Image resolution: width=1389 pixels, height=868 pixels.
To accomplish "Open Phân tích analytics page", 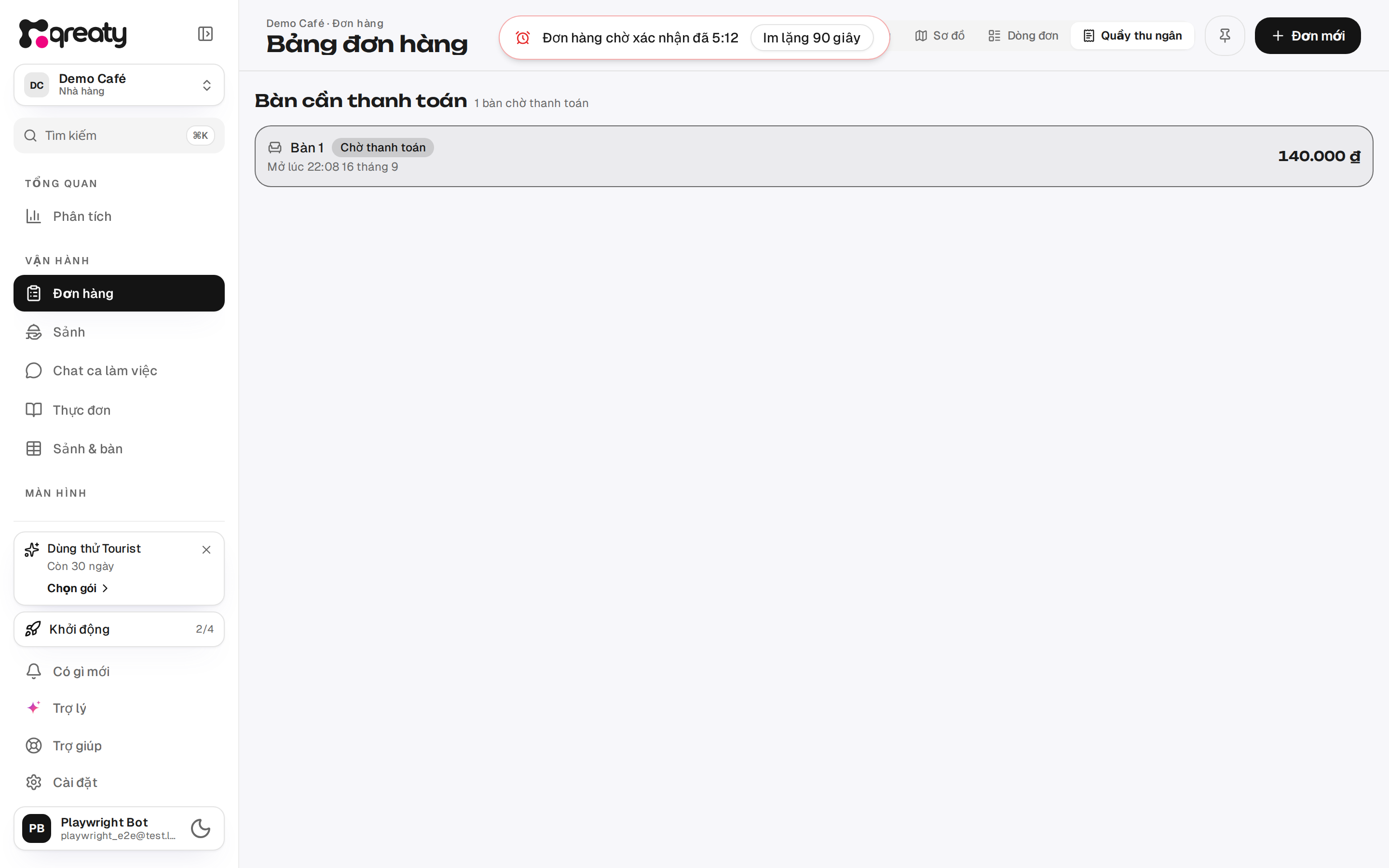I will click(119, 217).
